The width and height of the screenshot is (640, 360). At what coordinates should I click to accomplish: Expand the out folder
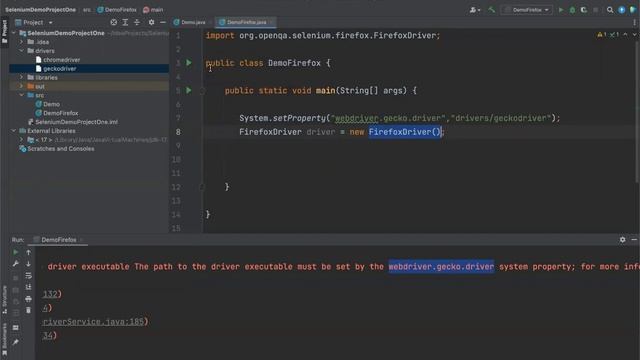(x=22, y=87)
